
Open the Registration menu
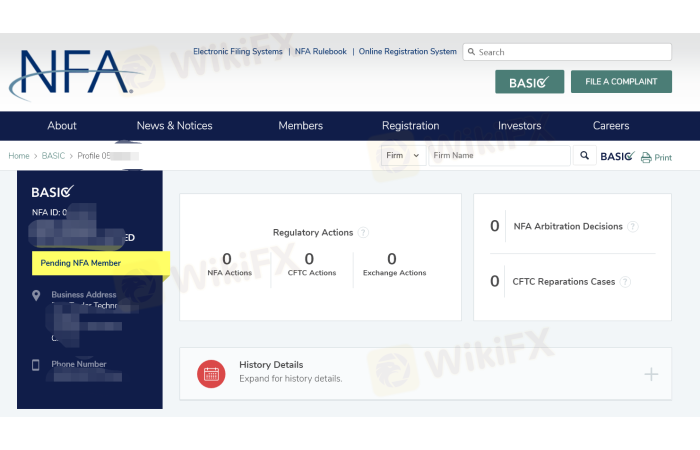[410, 126]
